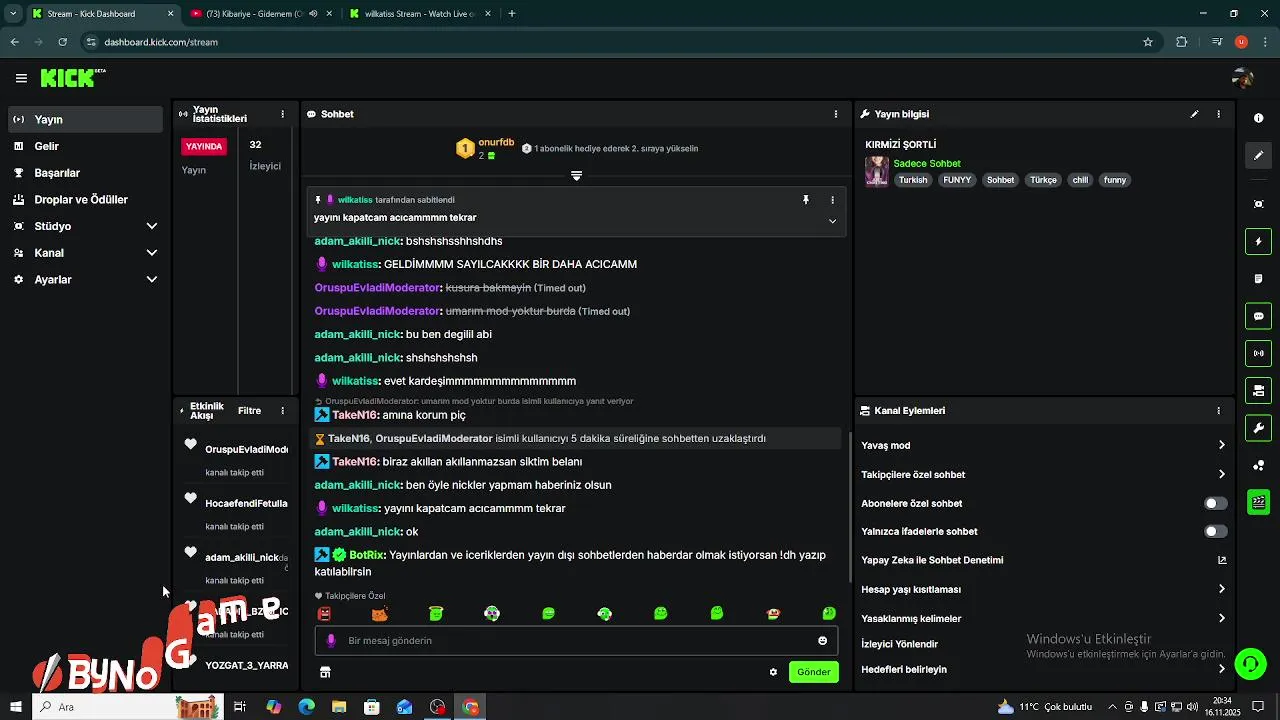Open the emoji picker in chat input
This screenshot has width=1280, height=720.
click(x=823, y=640)
